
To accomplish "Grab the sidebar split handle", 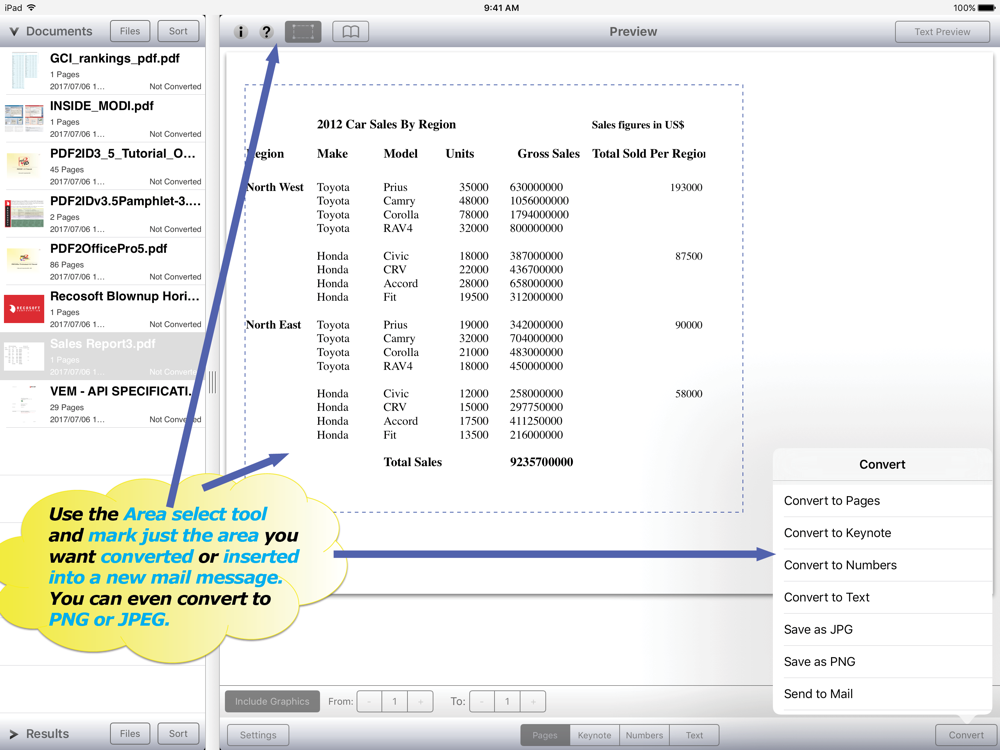I will click(x=212, y=382).
